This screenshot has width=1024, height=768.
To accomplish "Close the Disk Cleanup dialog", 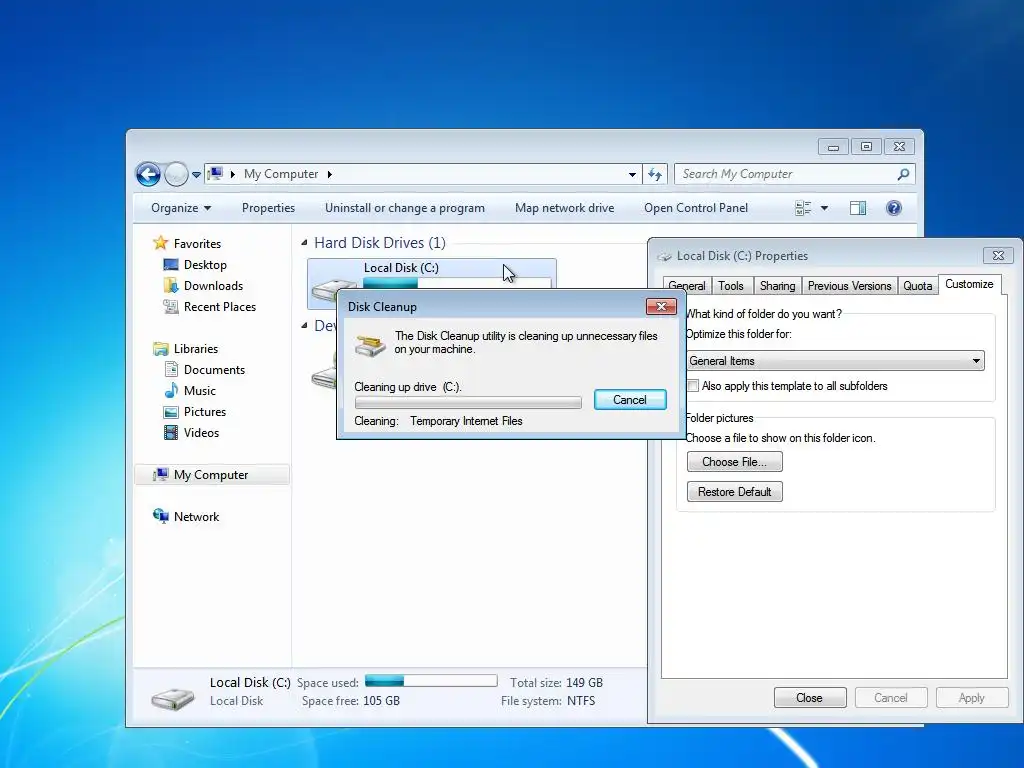I will click(x=661, y=306).
